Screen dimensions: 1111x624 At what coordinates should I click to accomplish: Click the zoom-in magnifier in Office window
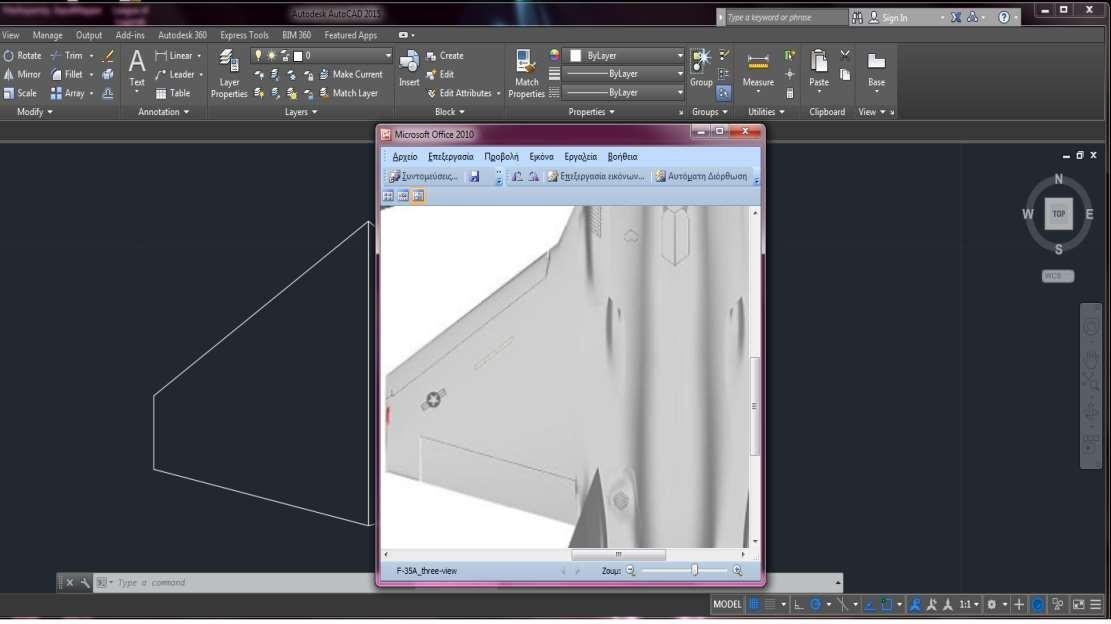point(738,571)
